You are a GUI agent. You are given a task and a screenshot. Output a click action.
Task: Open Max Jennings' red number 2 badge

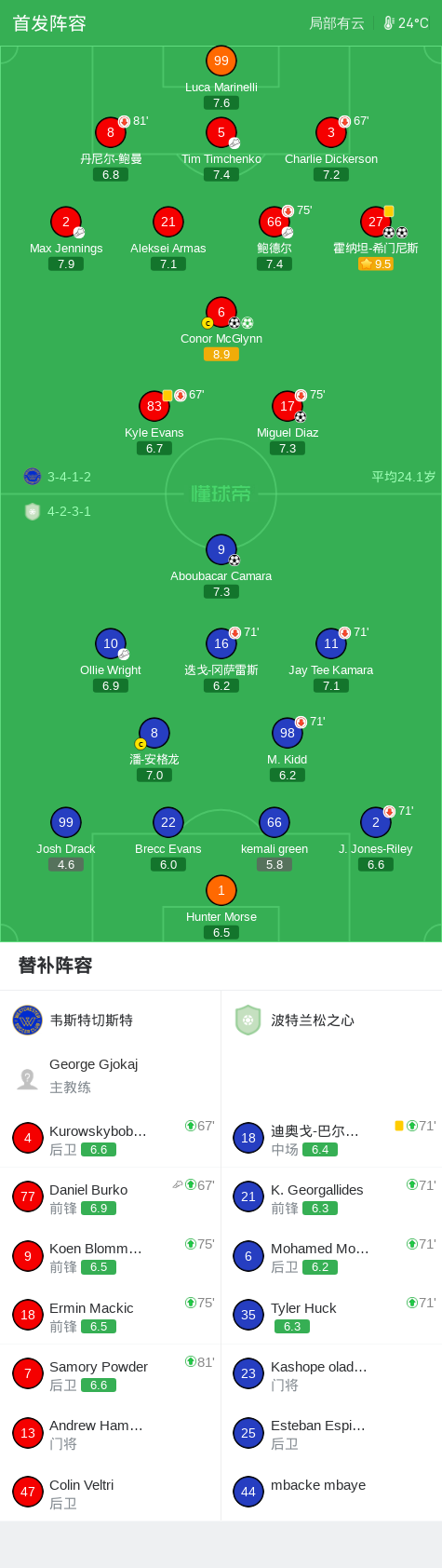pos(66,222)
